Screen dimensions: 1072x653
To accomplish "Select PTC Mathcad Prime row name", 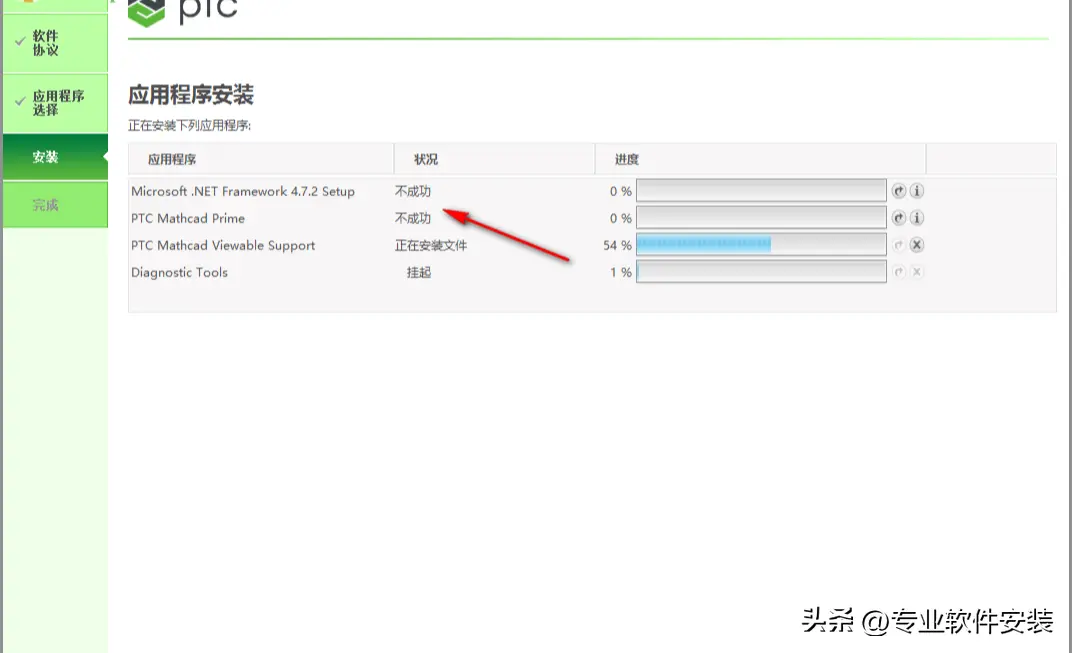I will 188,218.
